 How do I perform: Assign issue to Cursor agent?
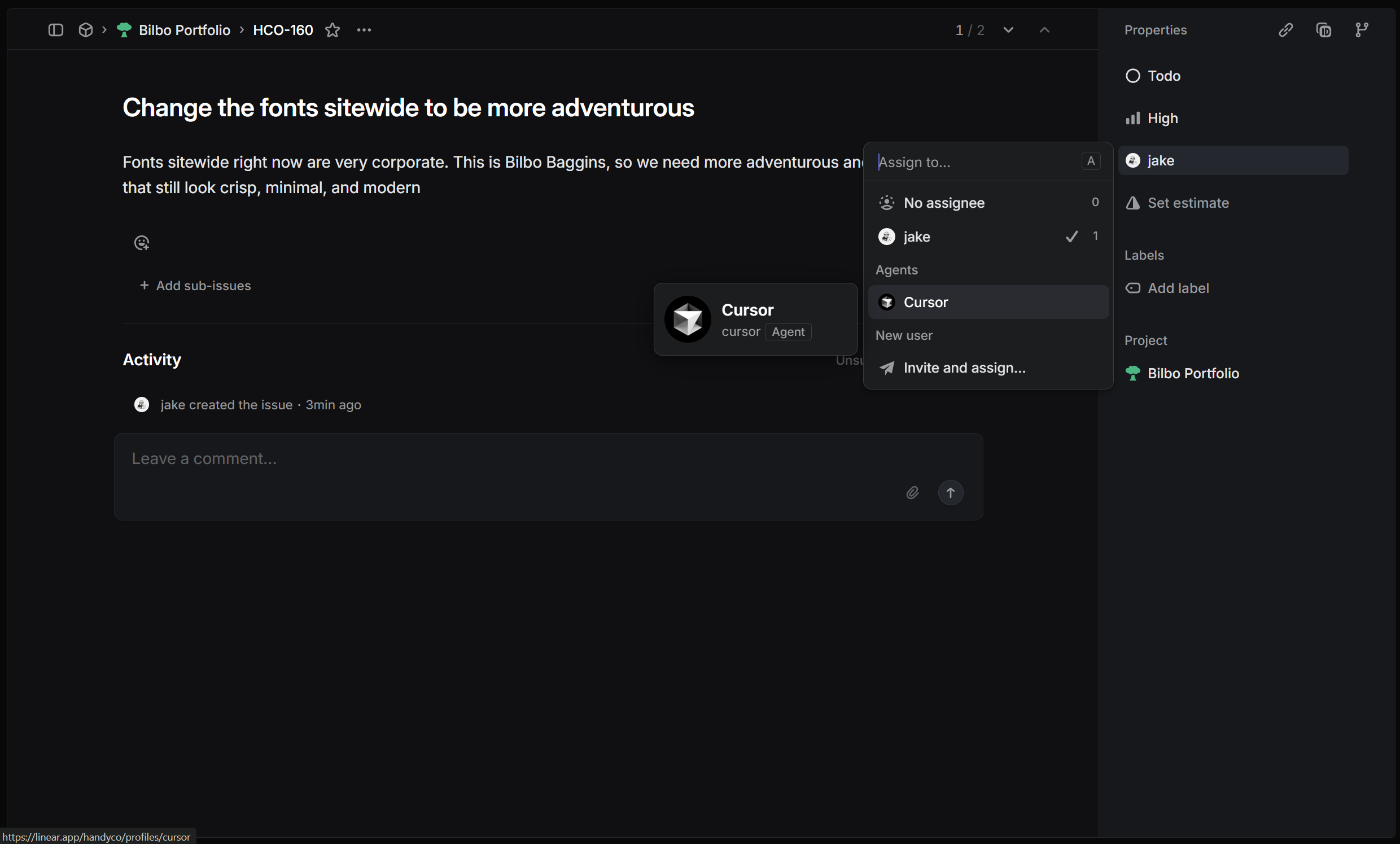tap(926, 303)
